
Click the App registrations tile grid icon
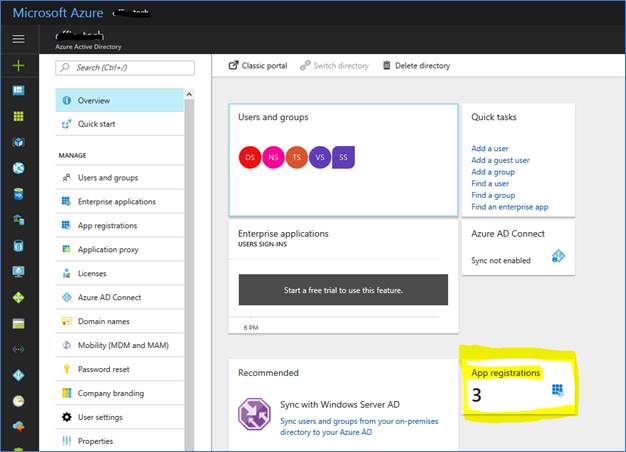point(558,390)
